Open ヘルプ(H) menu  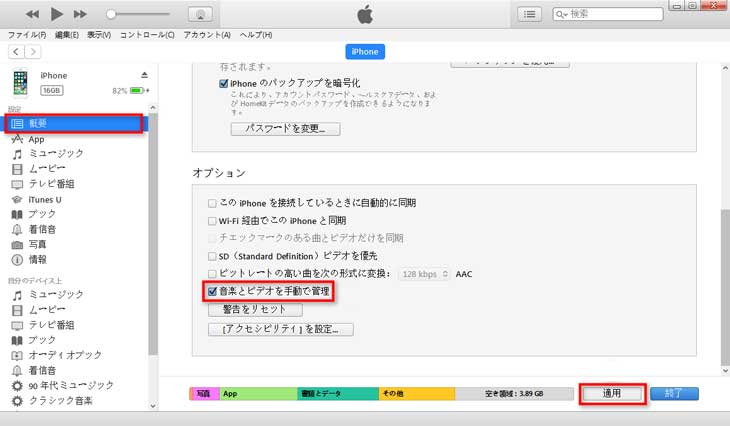(256, 35)
